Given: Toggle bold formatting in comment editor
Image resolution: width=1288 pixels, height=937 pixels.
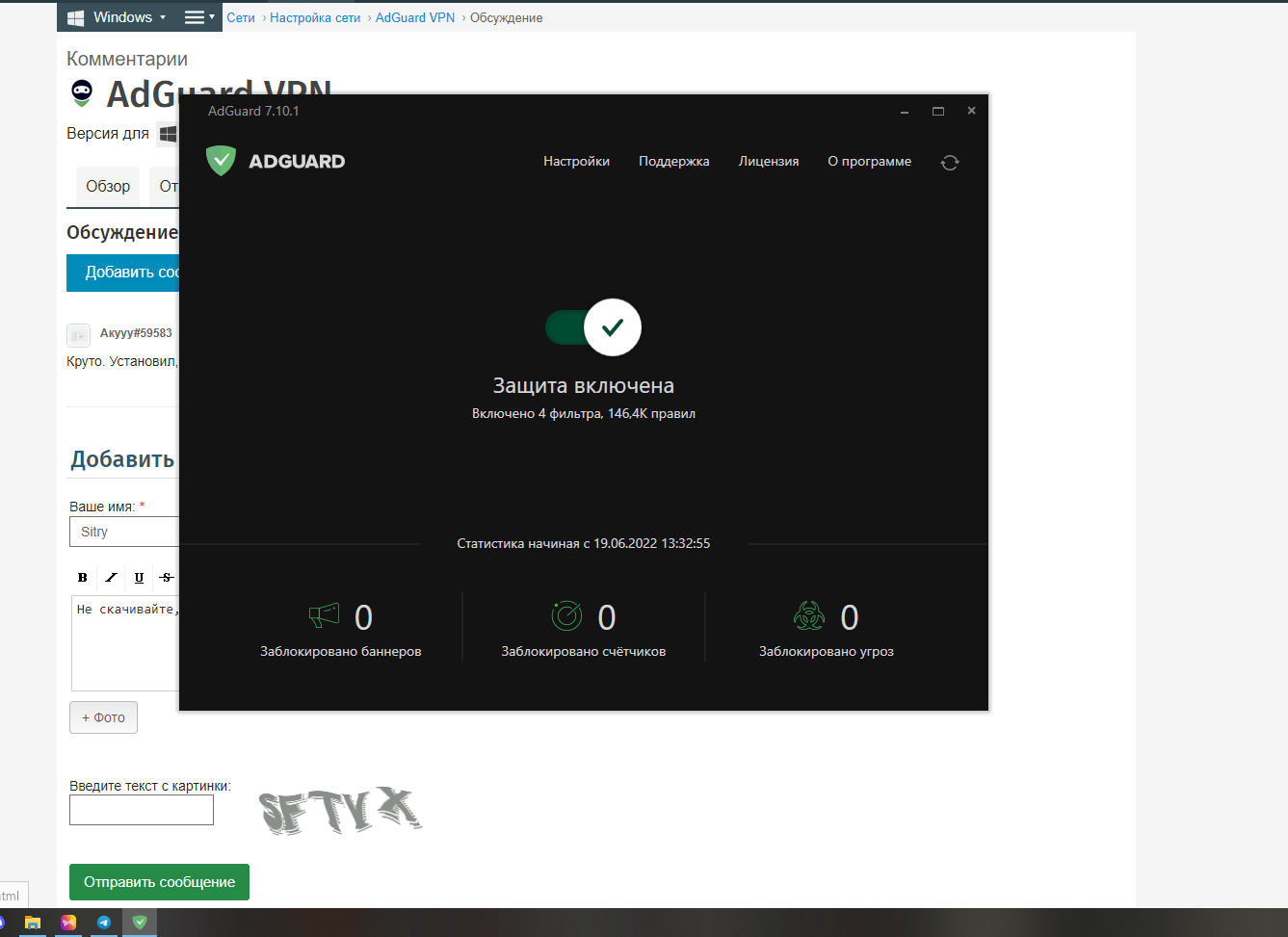Looking at the screenshot, I should (x=83, y=578).
